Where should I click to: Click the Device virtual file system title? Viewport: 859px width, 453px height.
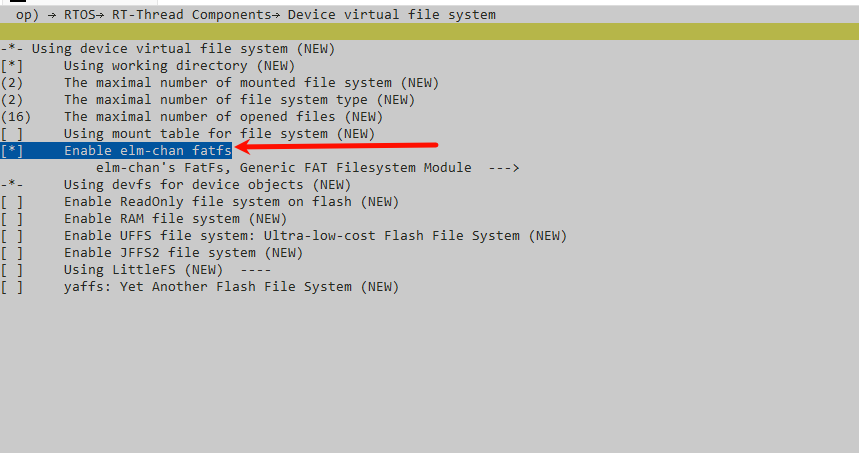point(392,15)
